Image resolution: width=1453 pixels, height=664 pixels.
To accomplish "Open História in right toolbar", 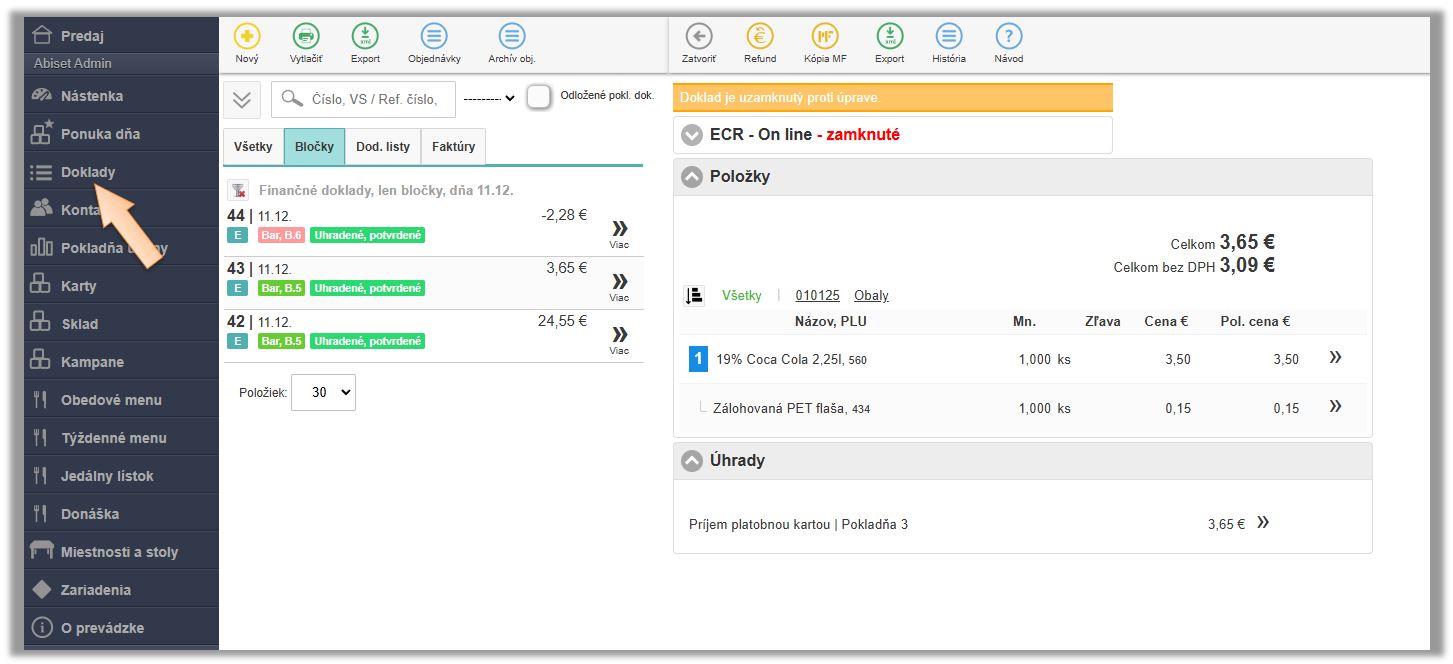I will tap(949, 37).
